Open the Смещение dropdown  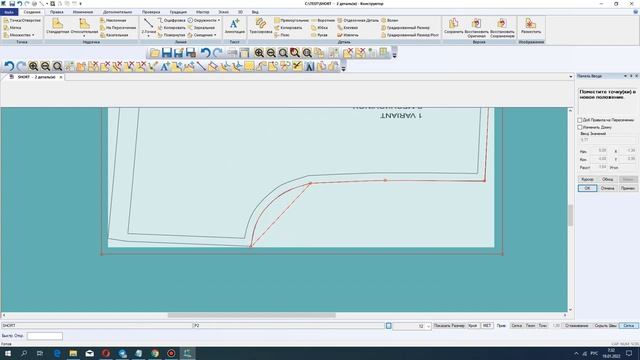click(215, 35)
